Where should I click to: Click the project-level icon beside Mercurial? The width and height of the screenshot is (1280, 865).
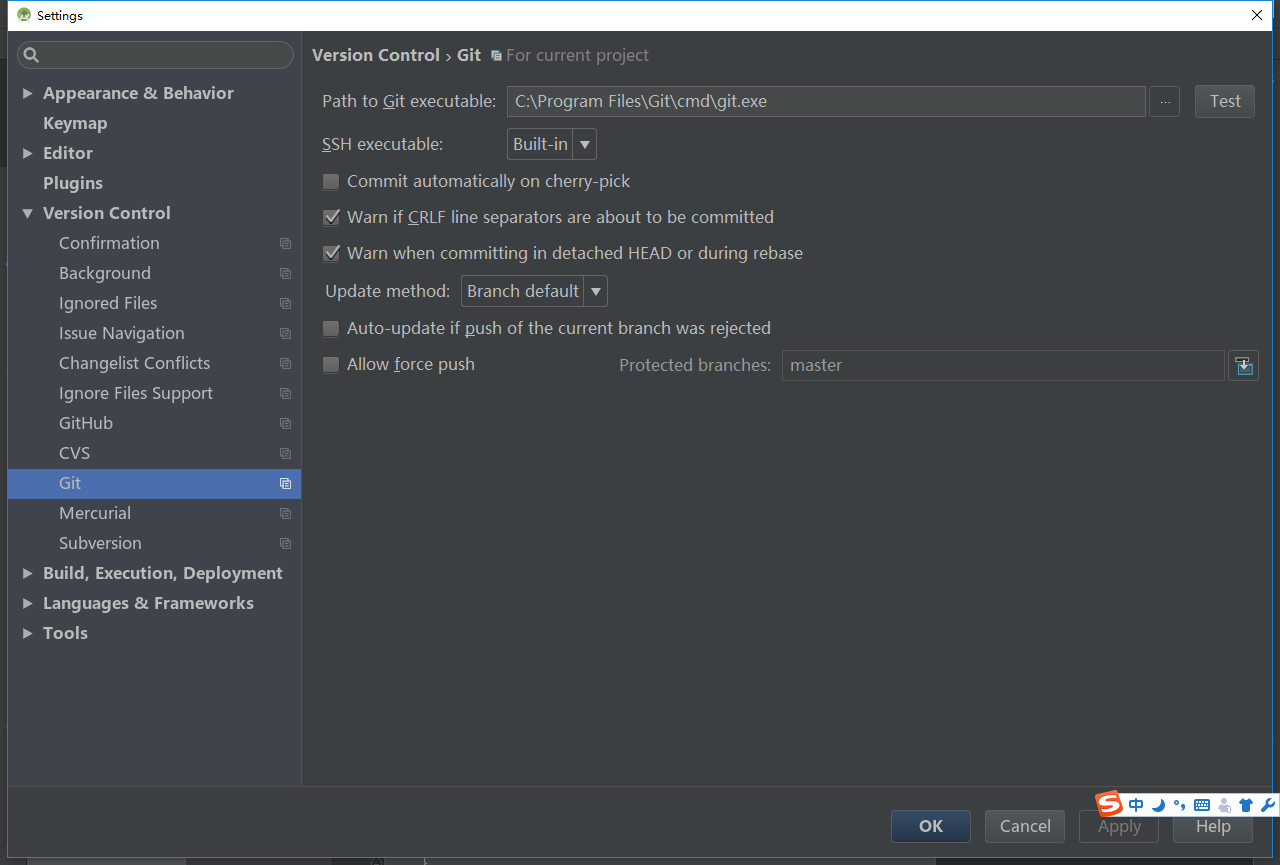click(285, 513)
